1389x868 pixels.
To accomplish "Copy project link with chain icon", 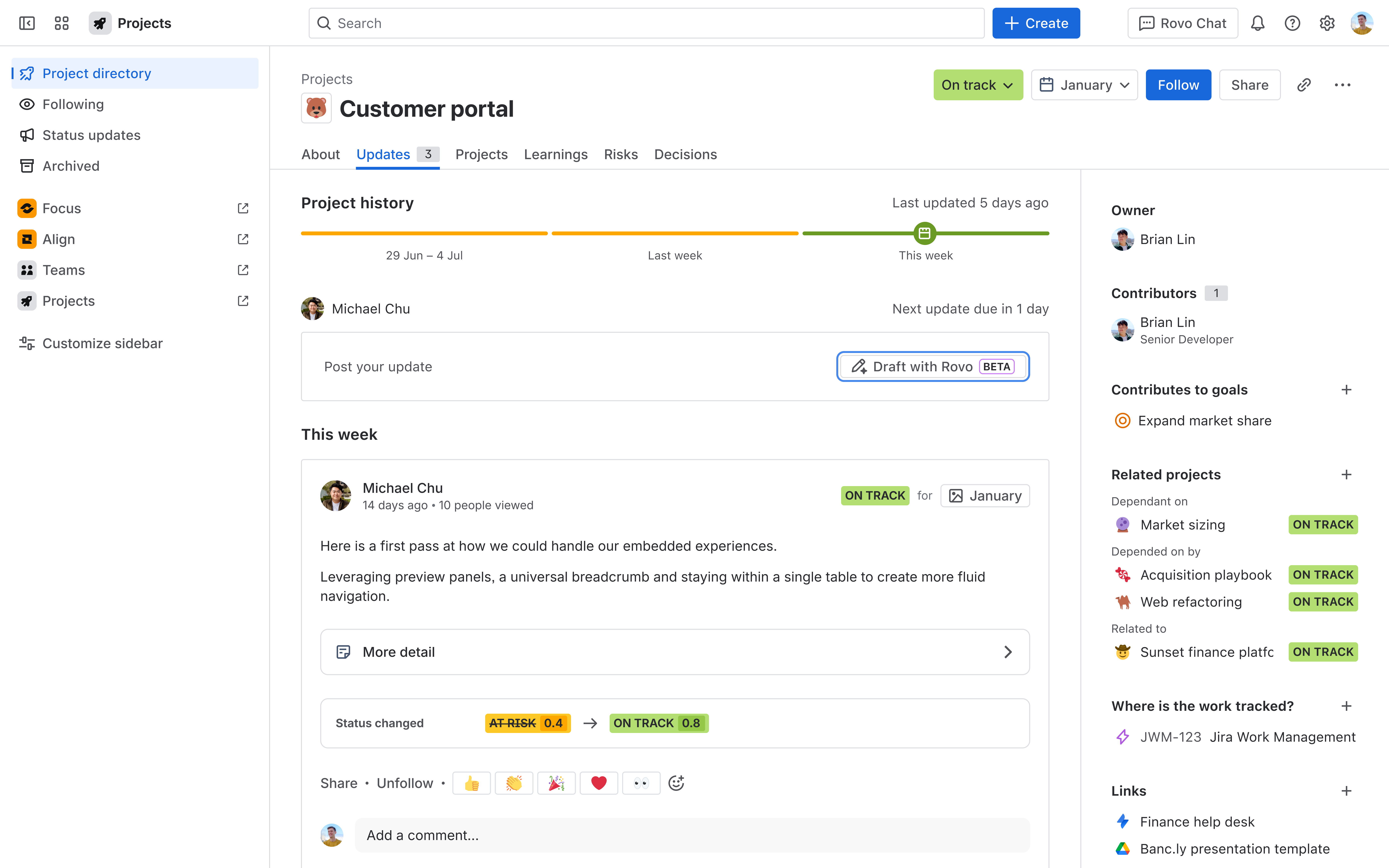I will coord(1304,85).
